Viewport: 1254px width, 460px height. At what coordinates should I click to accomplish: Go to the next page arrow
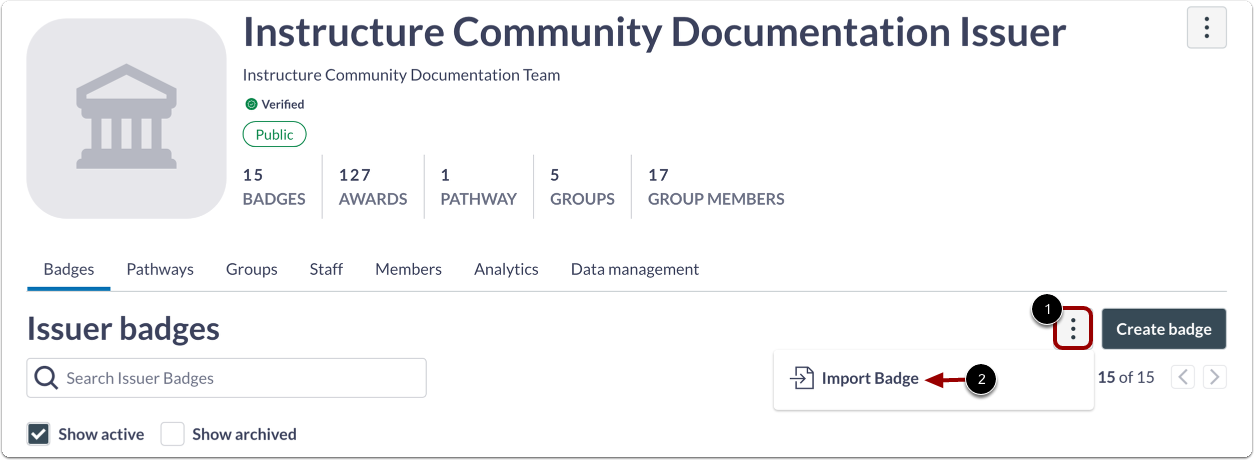tap(1215, 377)
